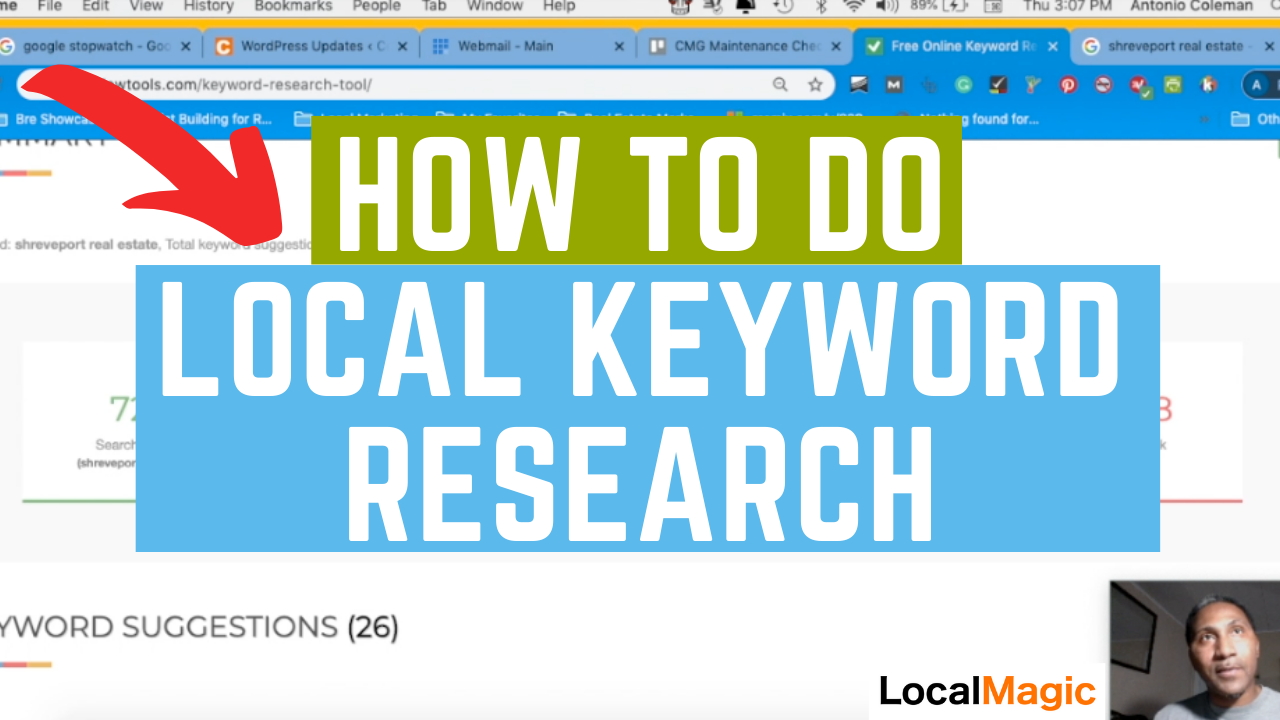Open the View menu
Screen dimensions: 1280x720
tap(146, 6)
